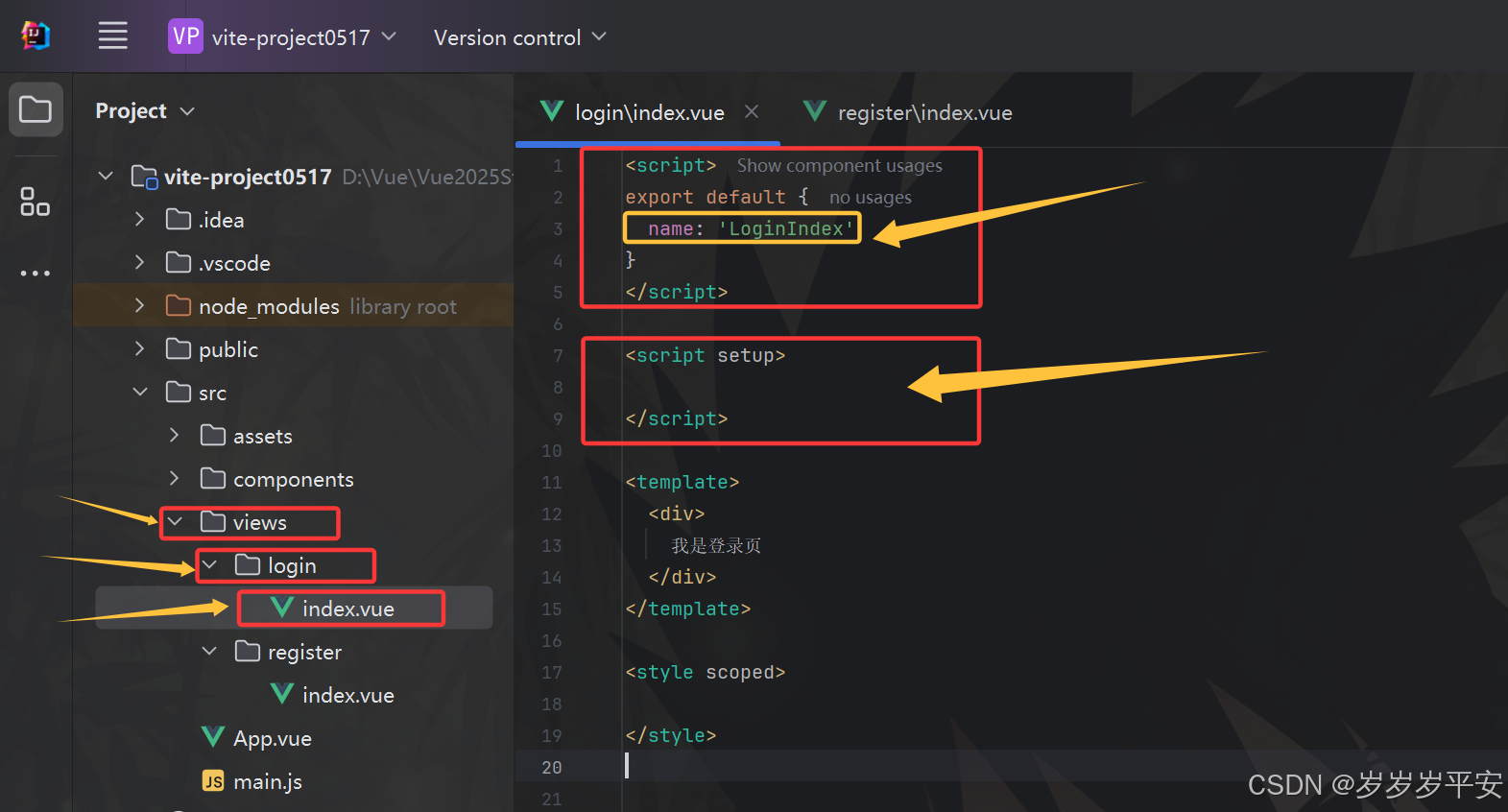The width and height of the screenshot is (1508, 812).
Task: Expand the public folder
Action: click(x=140, y=348)
